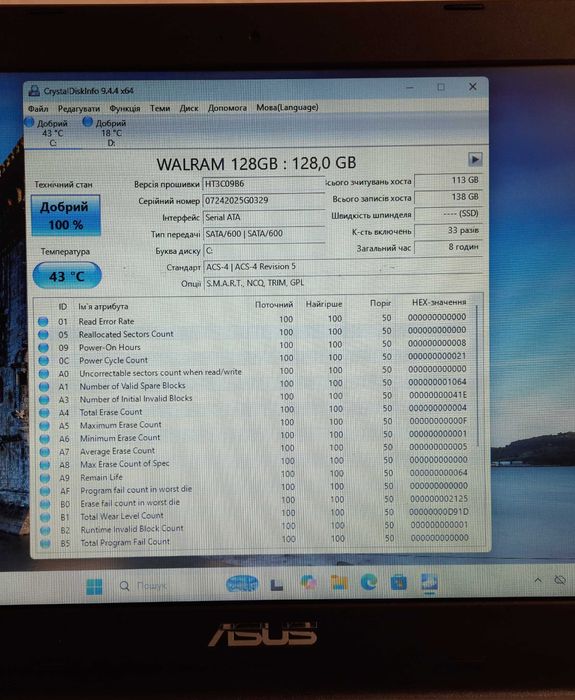Open the Мова(Language) menu
Image resolution: width=575 pixels, height=700 pixels.
coord(287,107)
